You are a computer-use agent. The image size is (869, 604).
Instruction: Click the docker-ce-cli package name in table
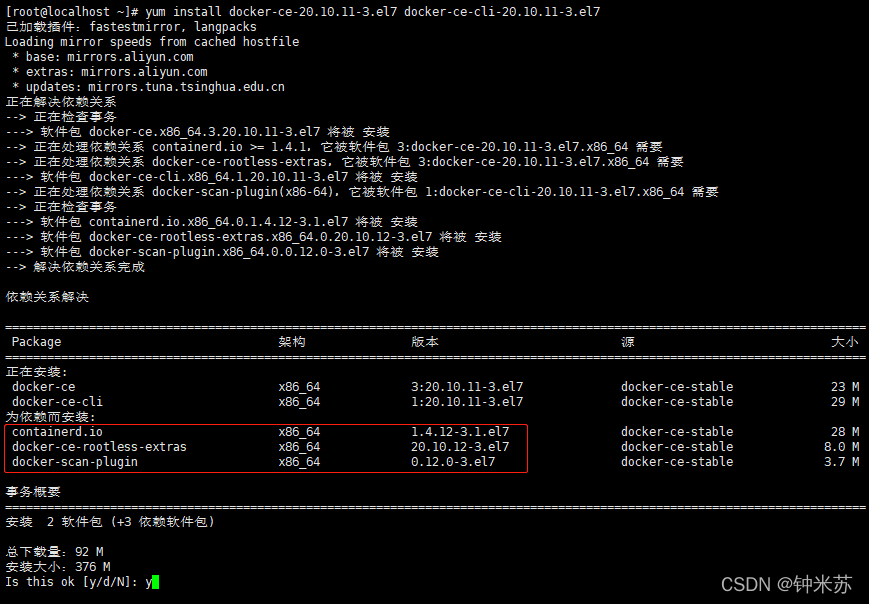tap(57, 402)
